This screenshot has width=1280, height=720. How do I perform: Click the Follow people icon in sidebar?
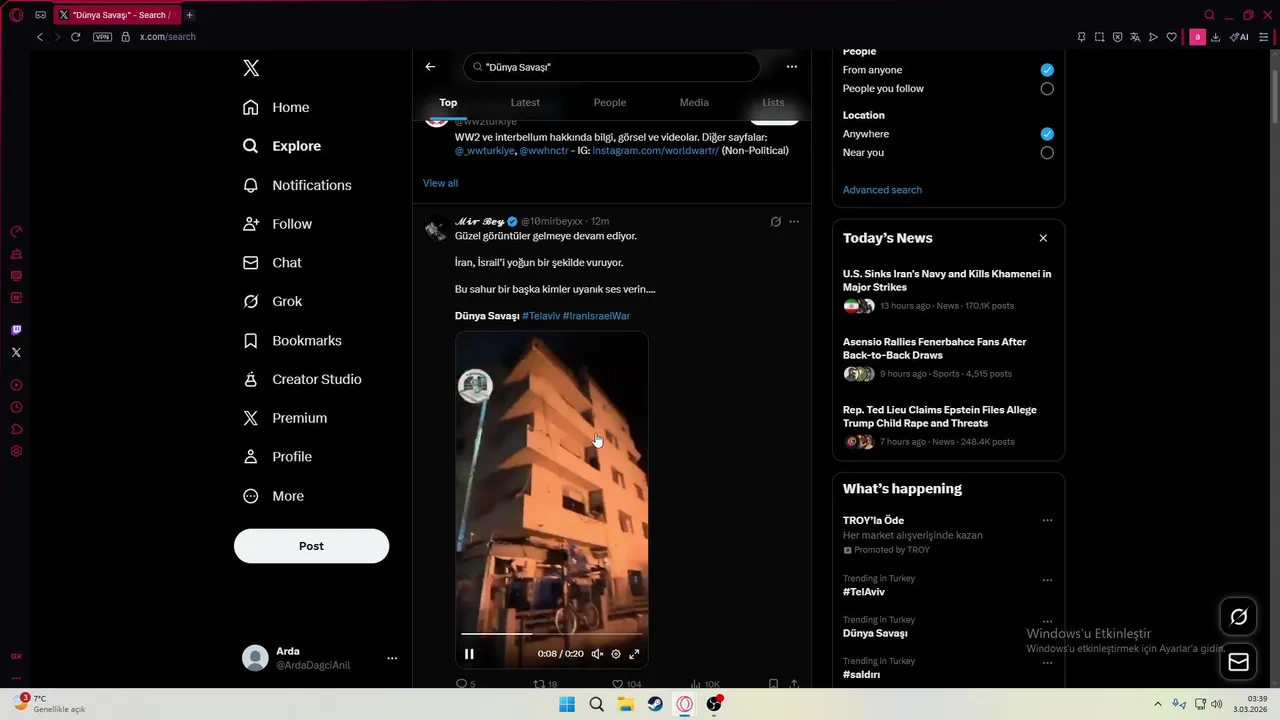click(251, 224)
